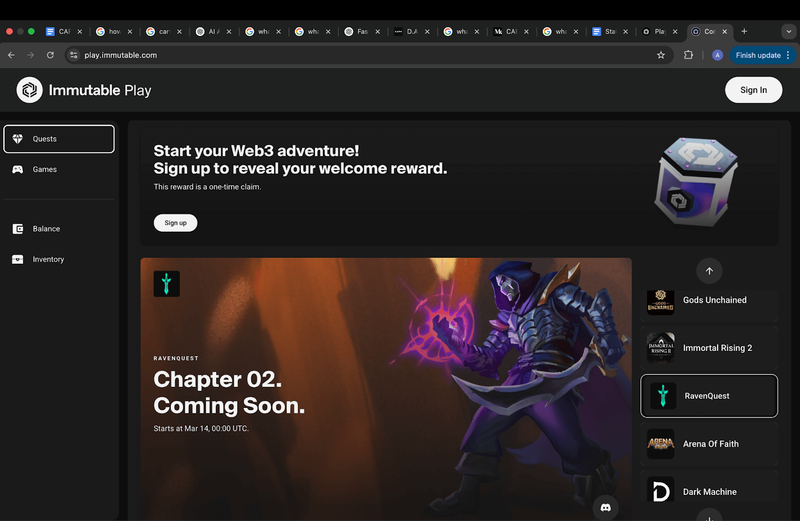Reload the page

tap(50, 55)
